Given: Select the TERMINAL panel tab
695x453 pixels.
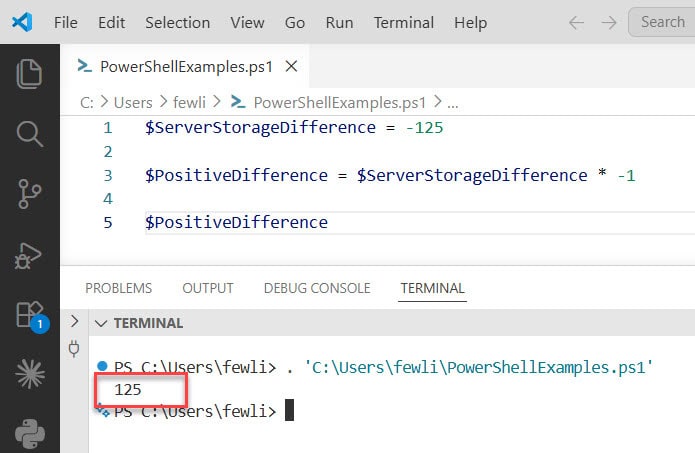Looking at the screenshot, I should click(x=432, y=288).
